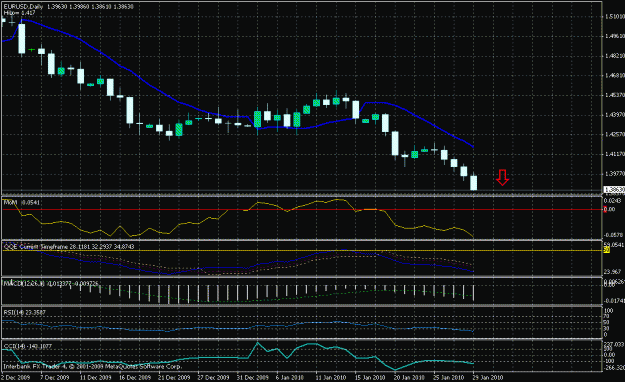
Task: Click the 237.033 value on CCI scale
Action: coord(614,344)
